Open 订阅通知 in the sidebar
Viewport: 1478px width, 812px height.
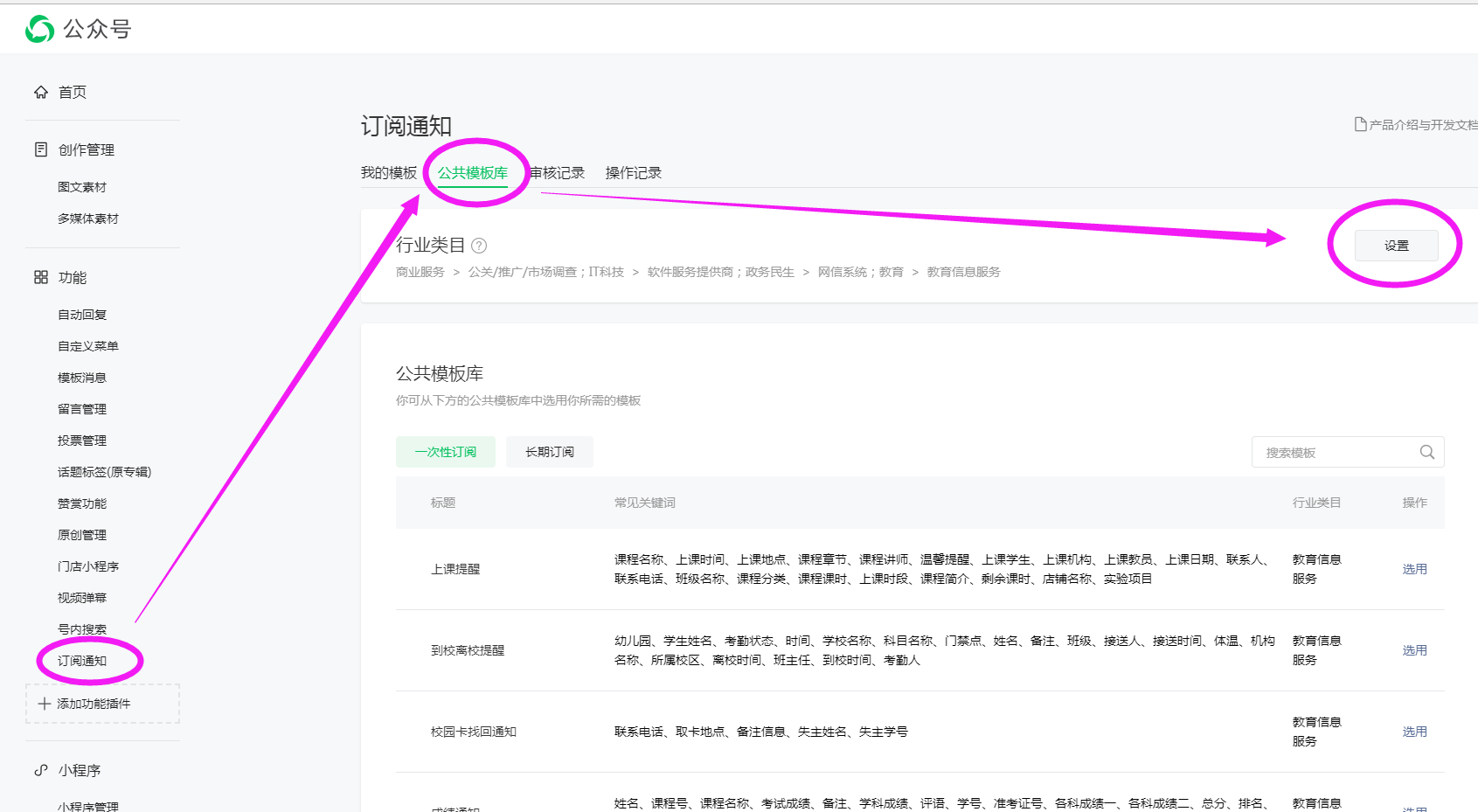pos(82,661)
